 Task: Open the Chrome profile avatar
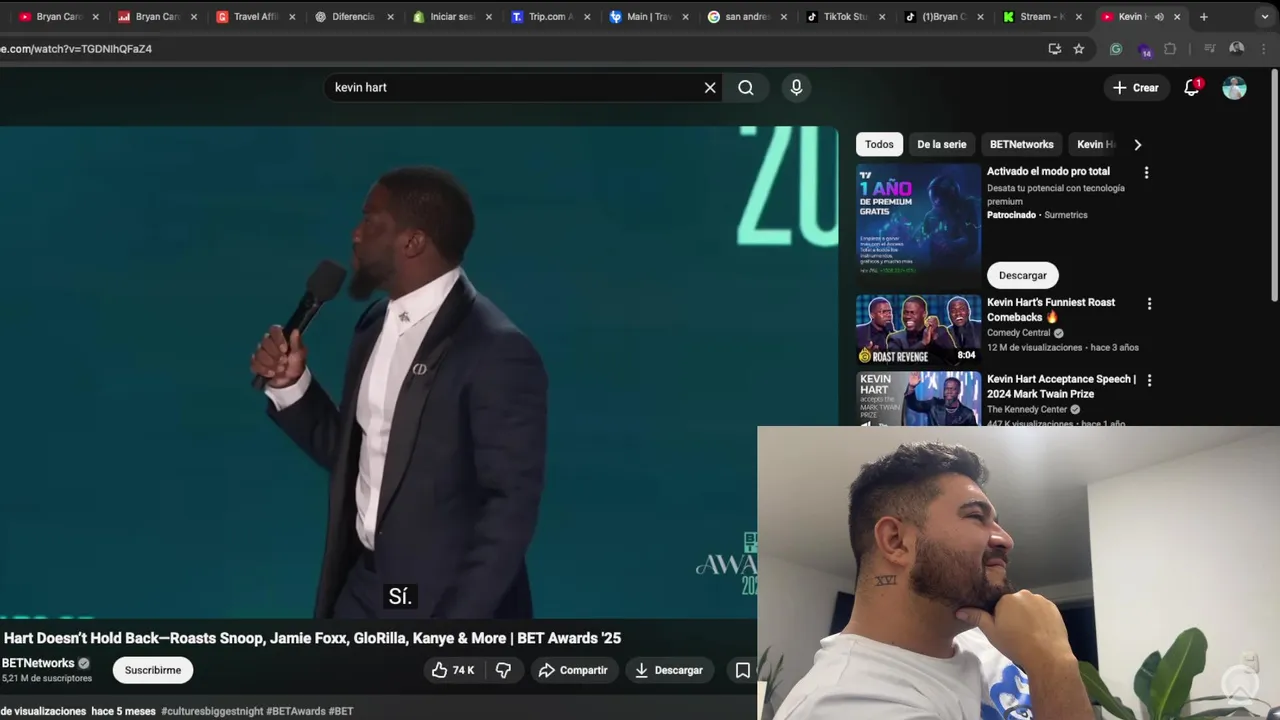(x=1237, y=48)
